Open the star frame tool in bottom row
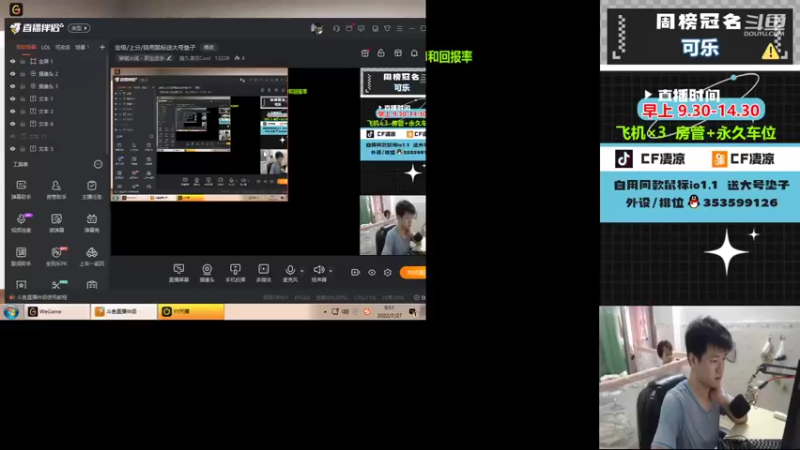The image size is (800, 450). point(21,285)
